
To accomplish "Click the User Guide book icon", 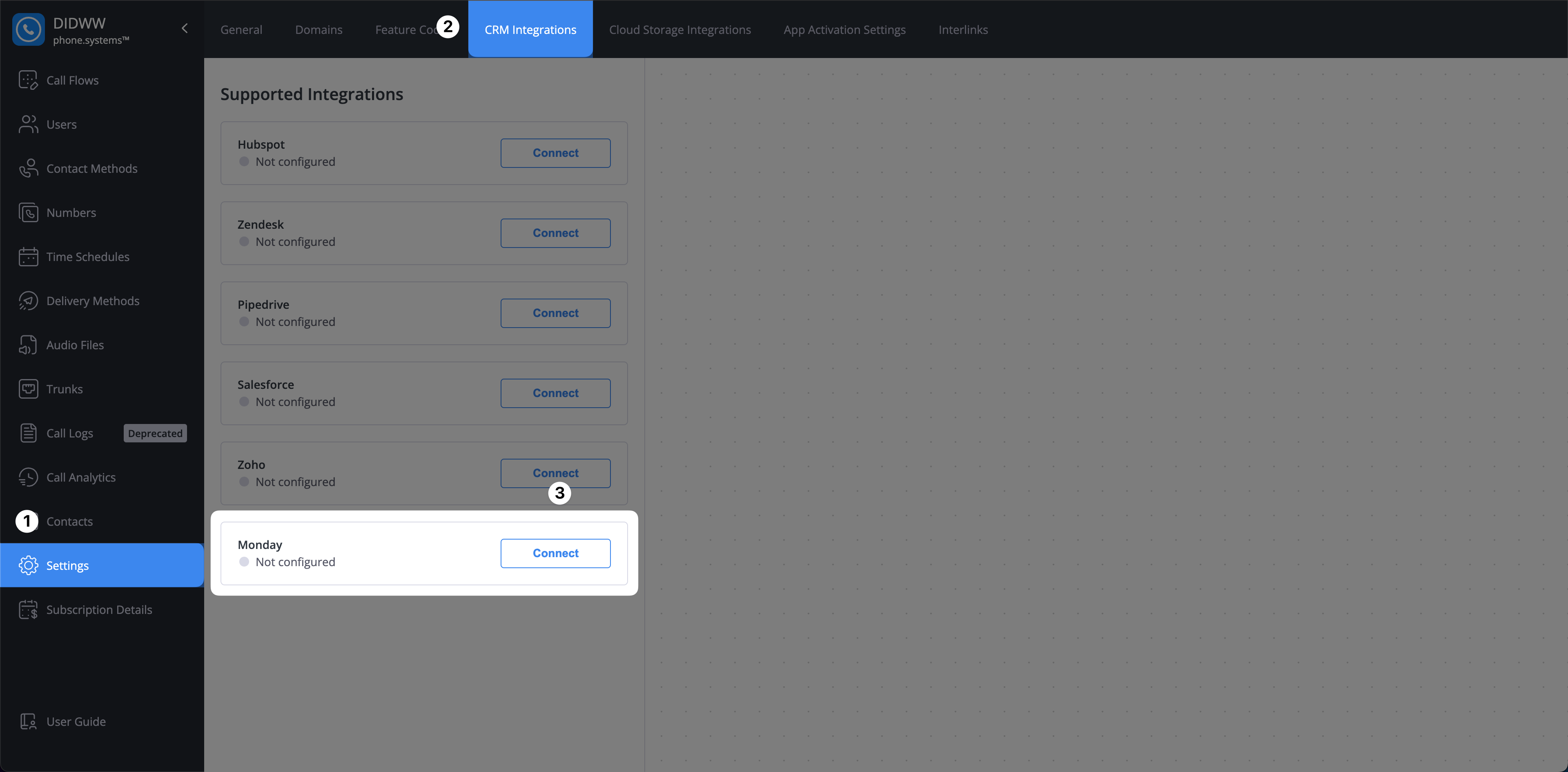I will point(28,721).
